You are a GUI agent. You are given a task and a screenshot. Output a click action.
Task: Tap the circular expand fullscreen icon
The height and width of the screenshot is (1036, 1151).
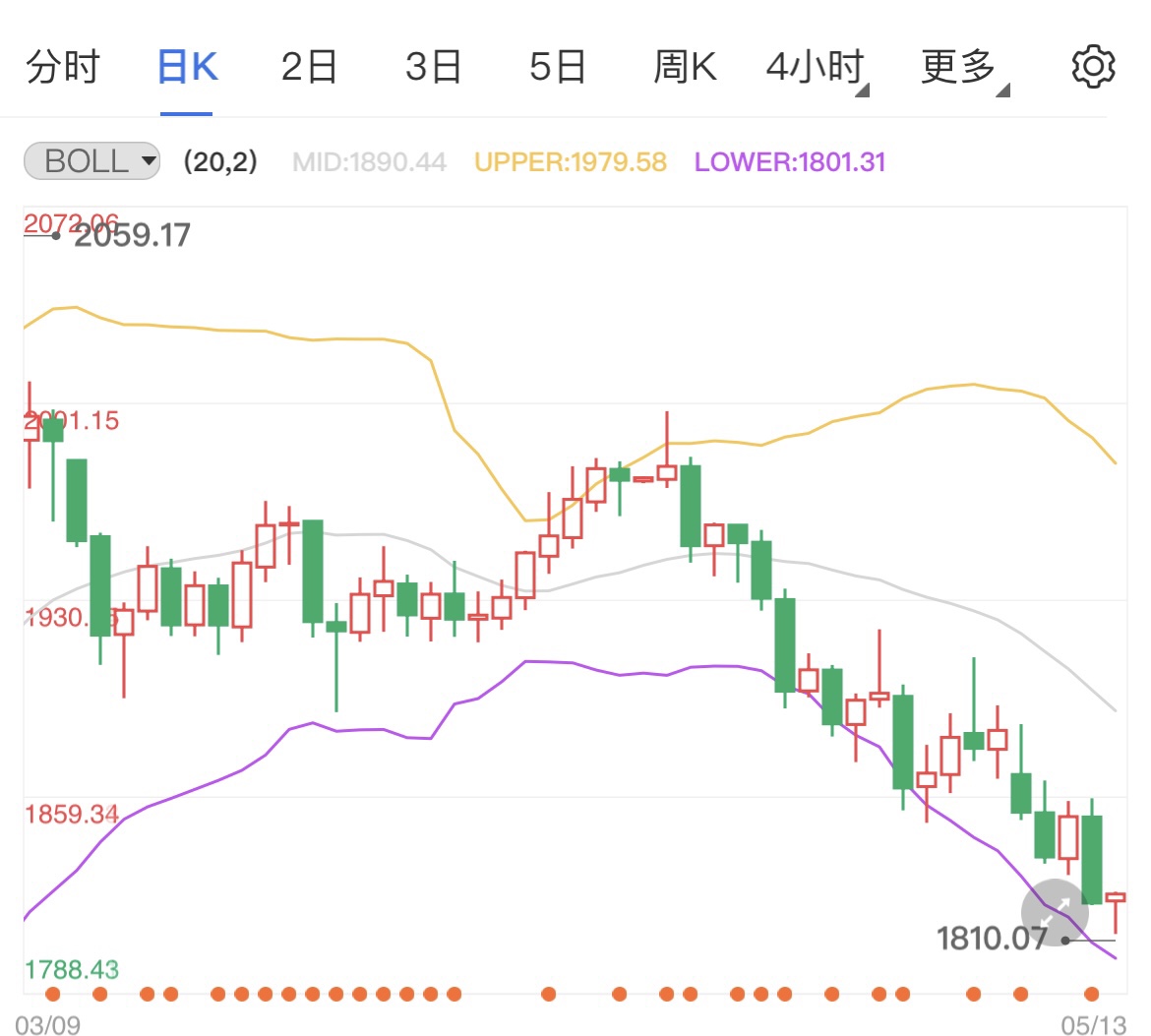coord(1055,913)
